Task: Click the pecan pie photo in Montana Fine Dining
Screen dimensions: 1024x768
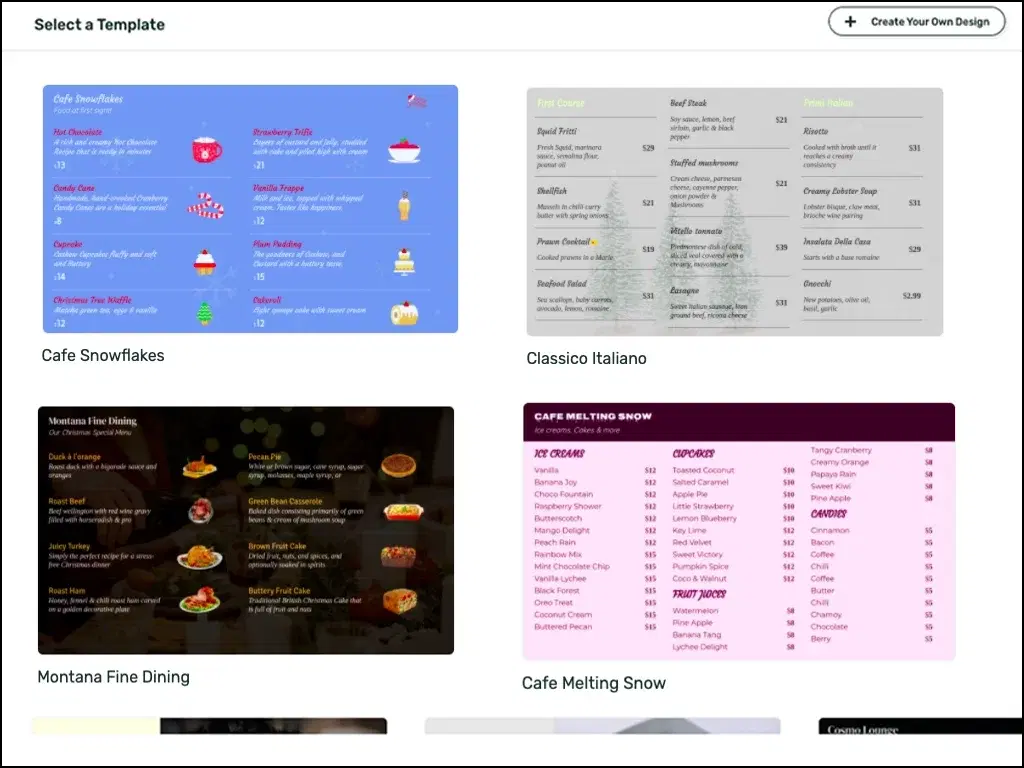Action: click(x=400, y=465)
